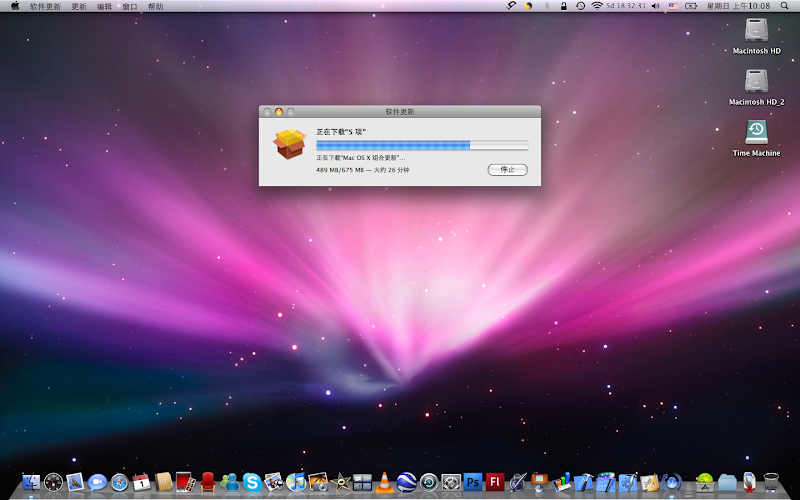
Task: Minimize the 软件更新 window
Action: 279,111
